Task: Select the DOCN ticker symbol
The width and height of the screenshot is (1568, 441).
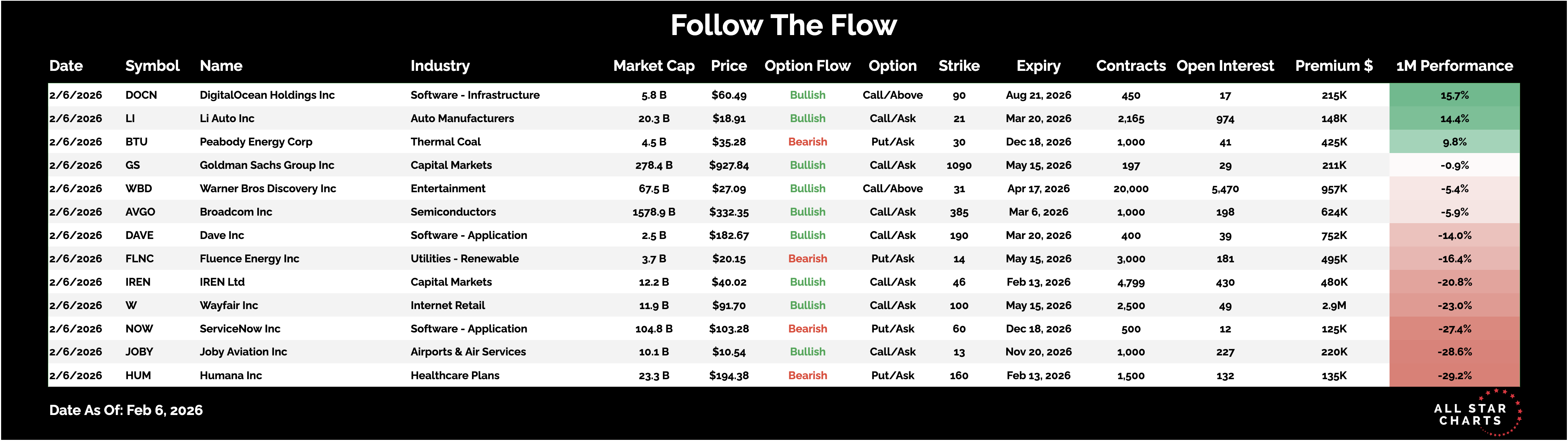Action: coord(141,95)
